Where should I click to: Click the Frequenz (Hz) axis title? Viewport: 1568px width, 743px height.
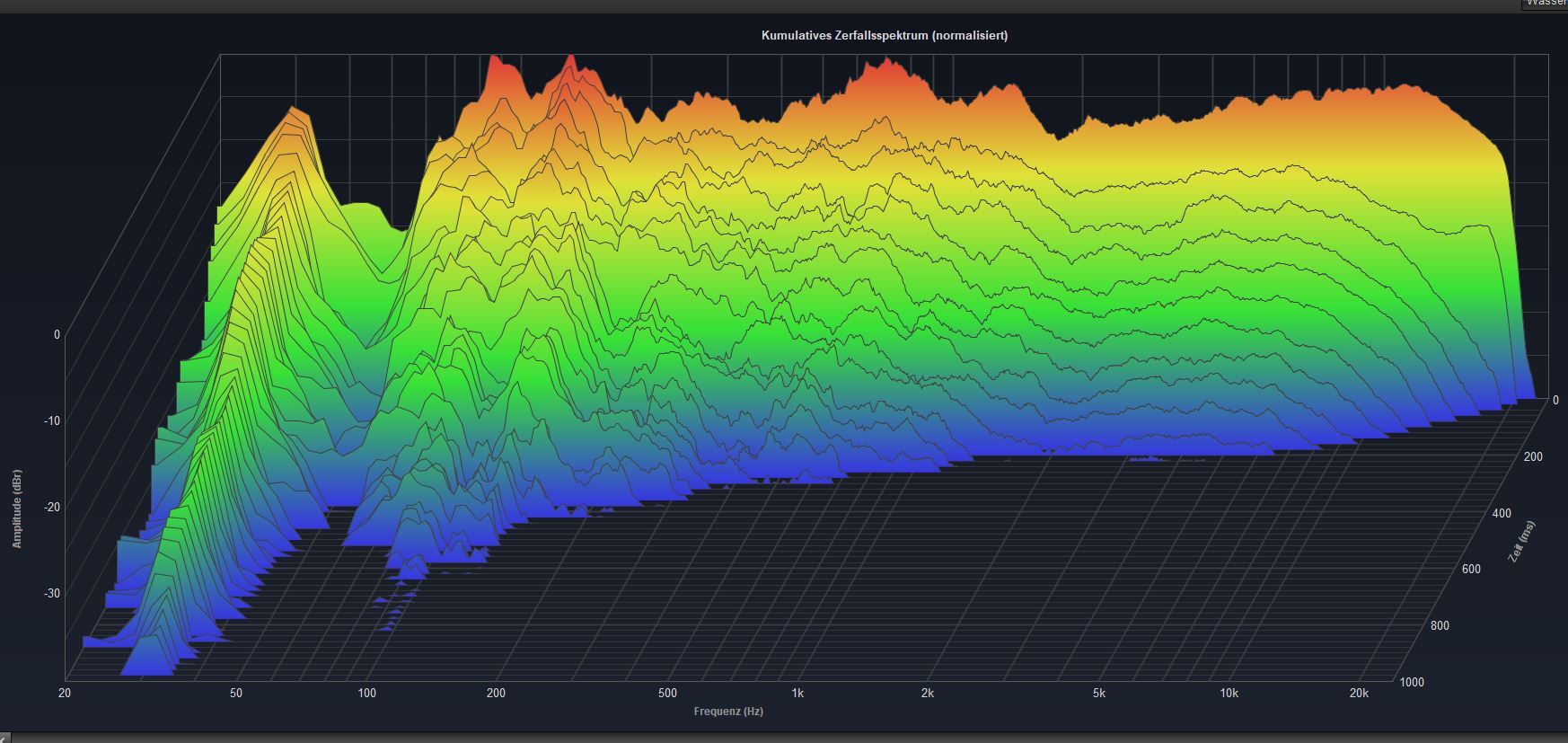[728, 712]
